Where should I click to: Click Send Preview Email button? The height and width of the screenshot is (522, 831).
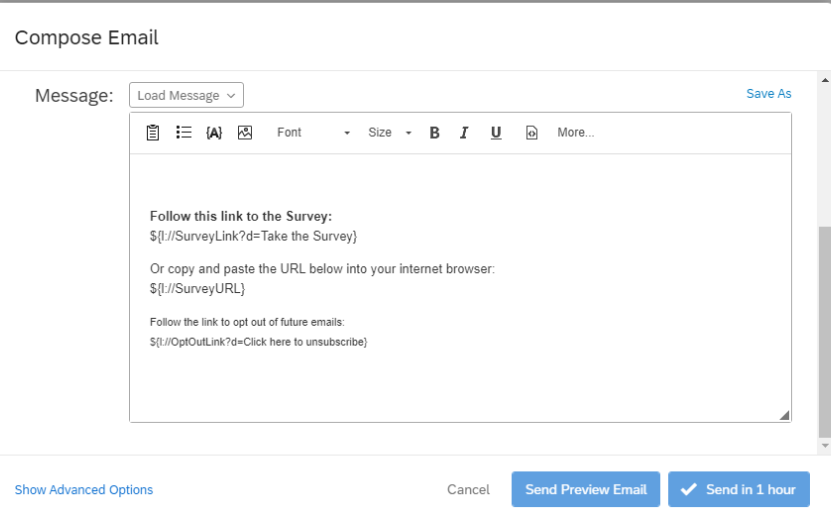coord(586,490)
